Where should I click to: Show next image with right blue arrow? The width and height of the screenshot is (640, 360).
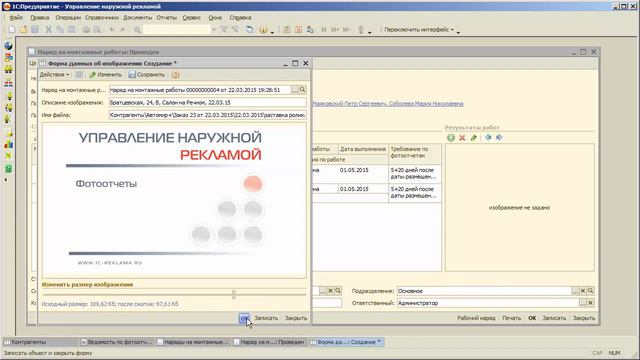[499, 138]
